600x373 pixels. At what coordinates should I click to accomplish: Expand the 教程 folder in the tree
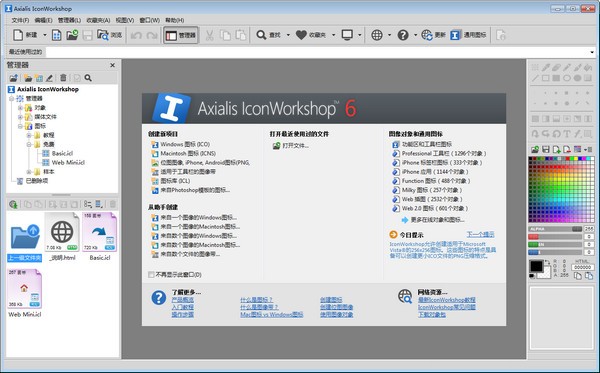[29, 135]
